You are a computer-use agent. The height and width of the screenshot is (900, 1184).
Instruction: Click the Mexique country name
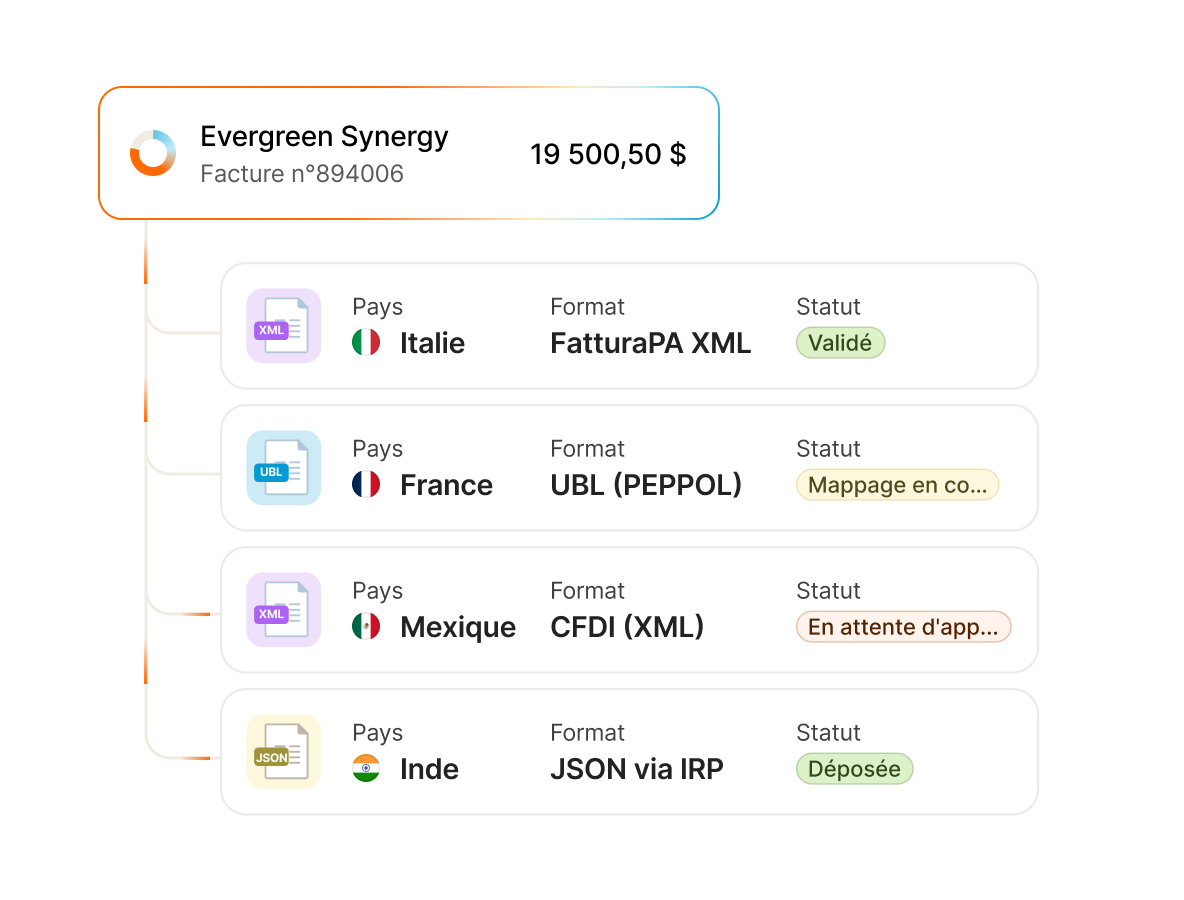pyautogui.click(x=458, y=627)
